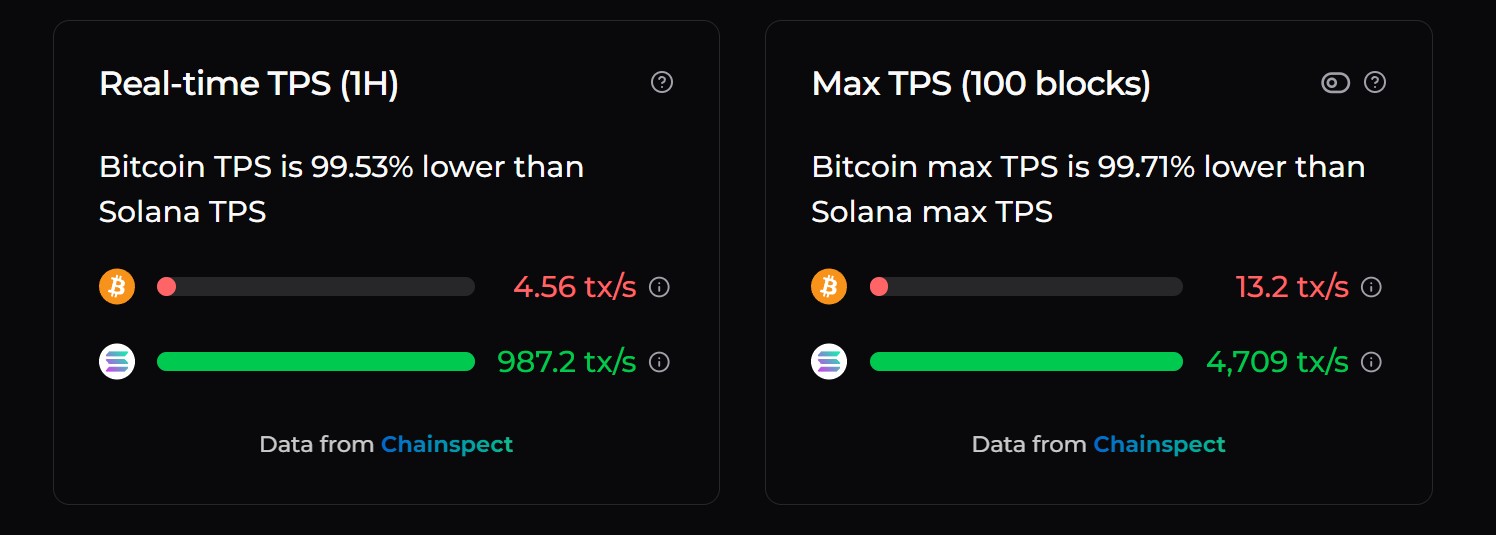Click the Real-time TPS (1H) heading
This screenshot has height=535, width=1496.
coord(249,84)
